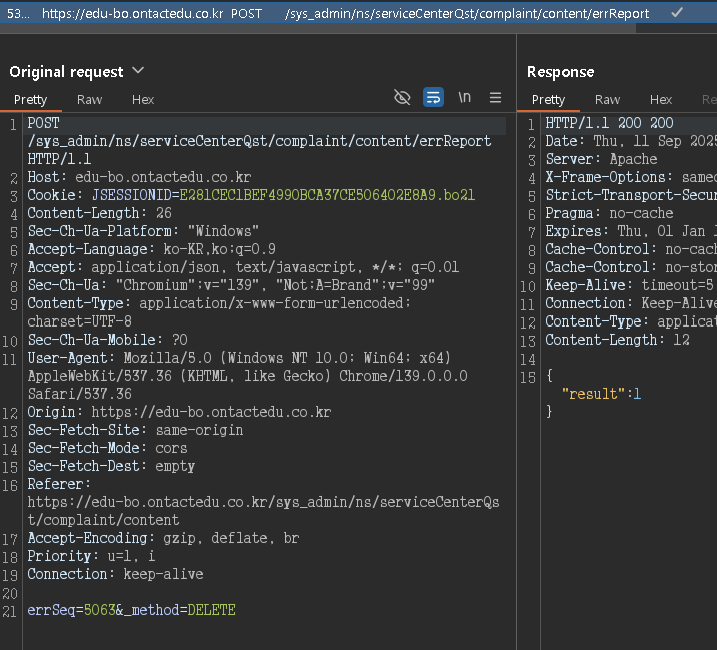
Task: Select the response Pretty tab
Action: click(548, 99)
